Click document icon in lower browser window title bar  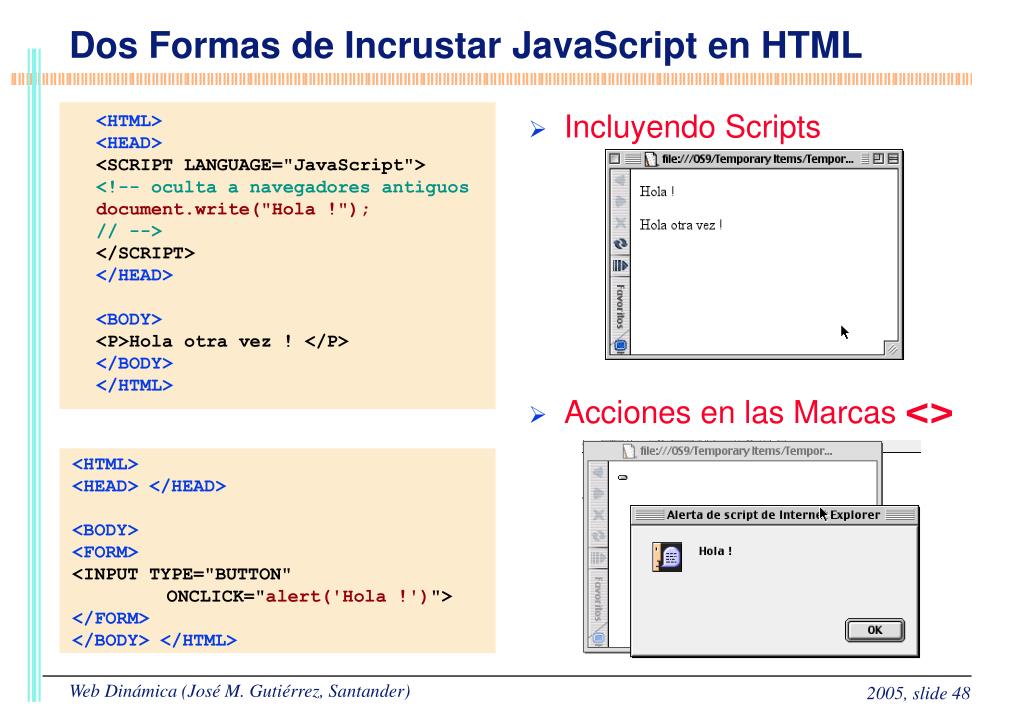[628, 451]
